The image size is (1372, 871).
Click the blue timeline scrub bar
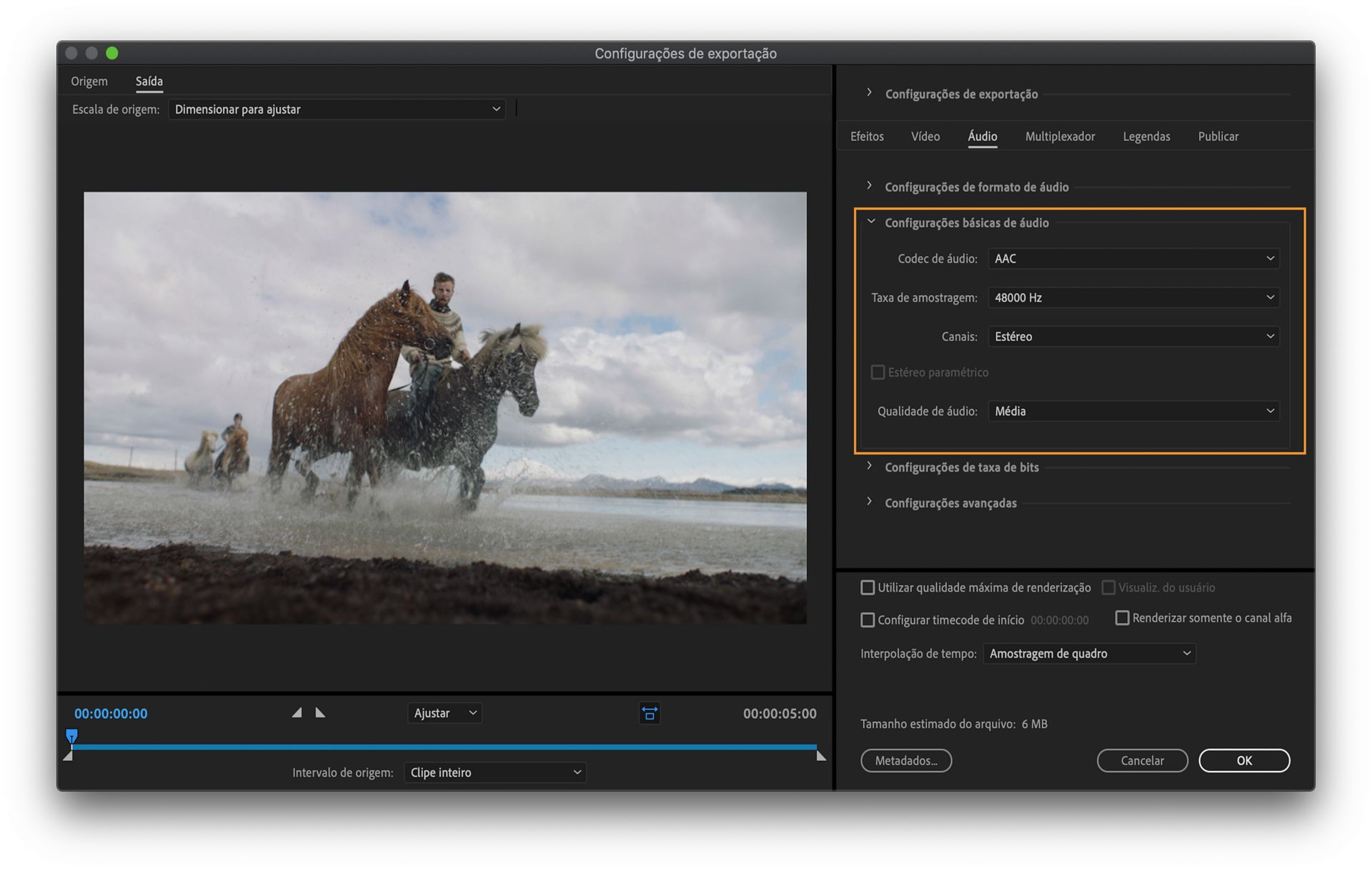tap(443, 747)
